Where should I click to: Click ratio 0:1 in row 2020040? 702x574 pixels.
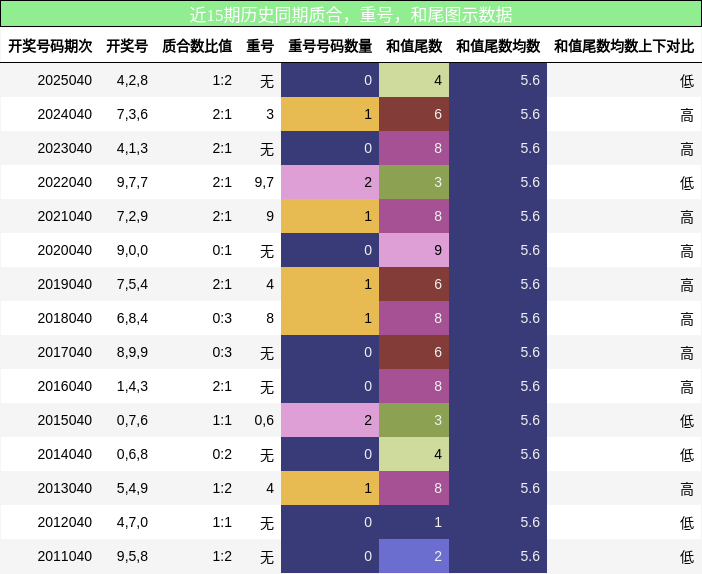pyautogui.click(x=222, y=250)
